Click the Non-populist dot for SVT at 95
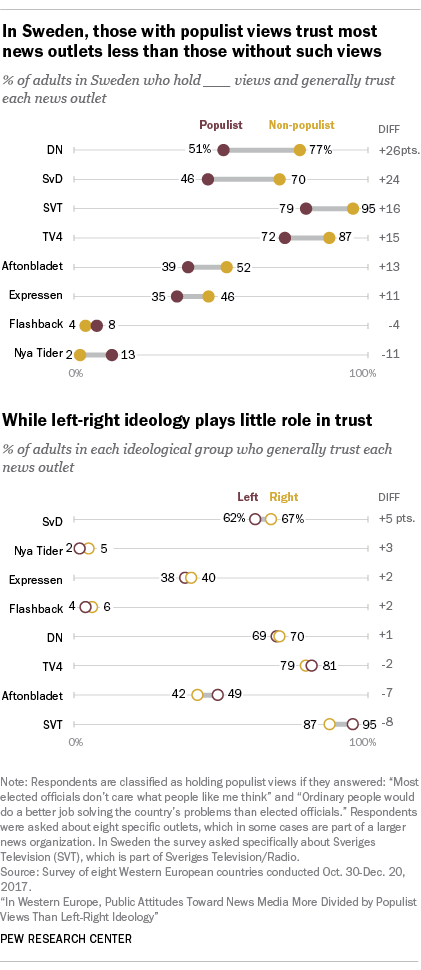This screenshot has width=421, height=970. click(x=353, y=208)
